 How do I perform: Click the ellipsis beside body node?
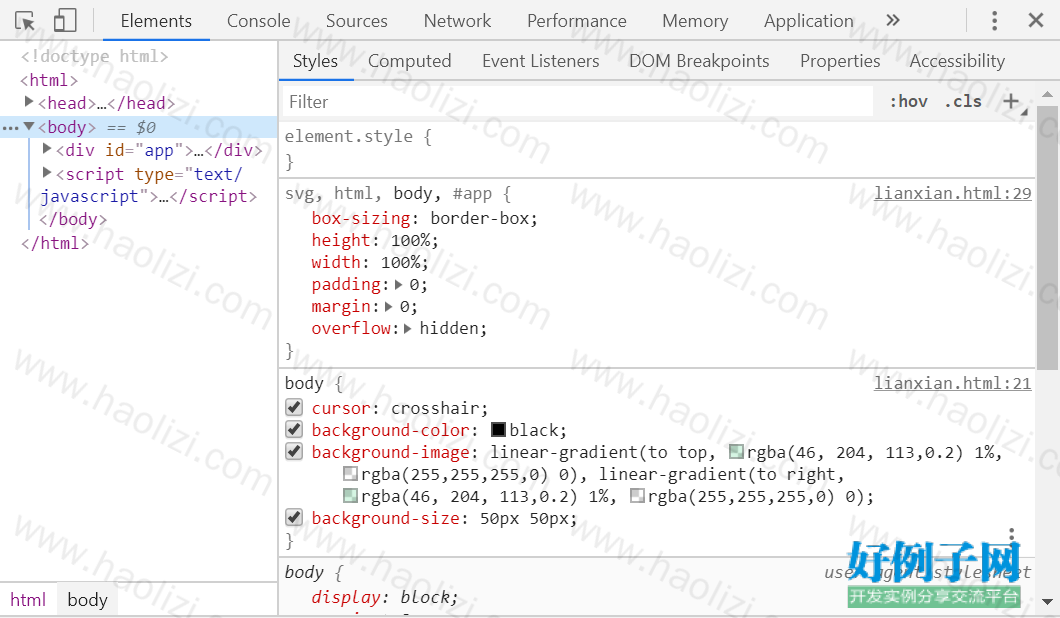click(10, 127)
